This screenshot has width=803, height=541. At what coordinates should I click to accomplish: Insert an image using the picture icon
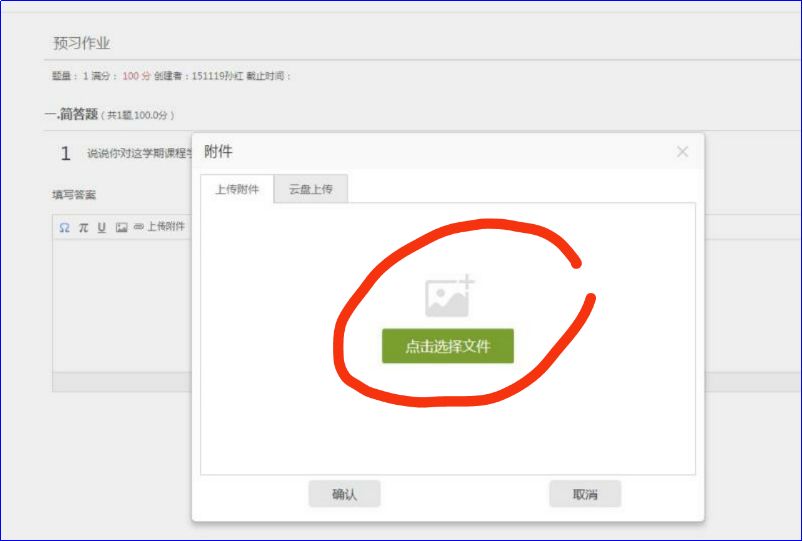tap(121, 227)
